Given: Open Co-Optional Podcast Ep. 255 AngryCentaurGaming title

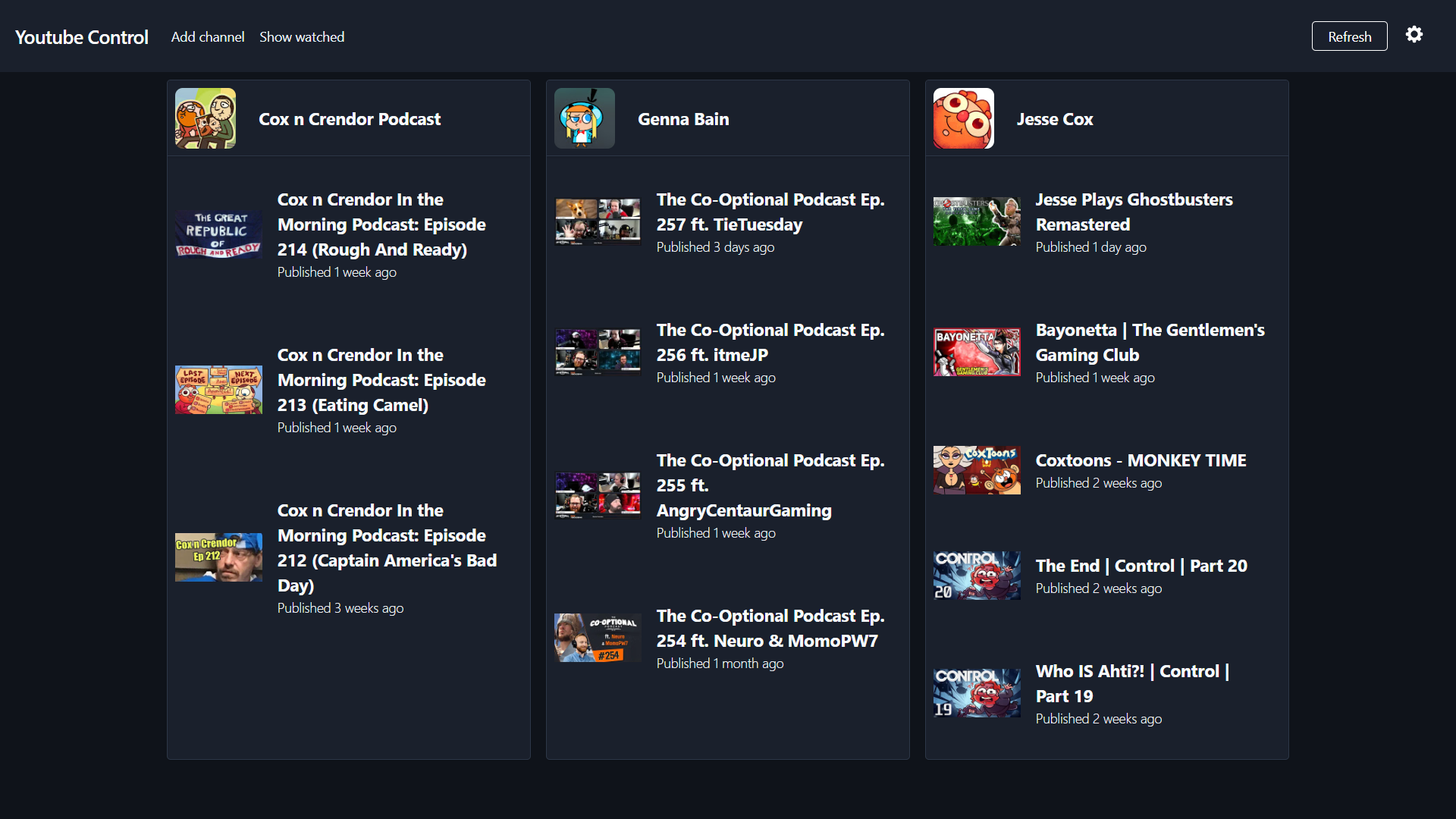Looking at the screenshot, I should [x=770, y=485].
